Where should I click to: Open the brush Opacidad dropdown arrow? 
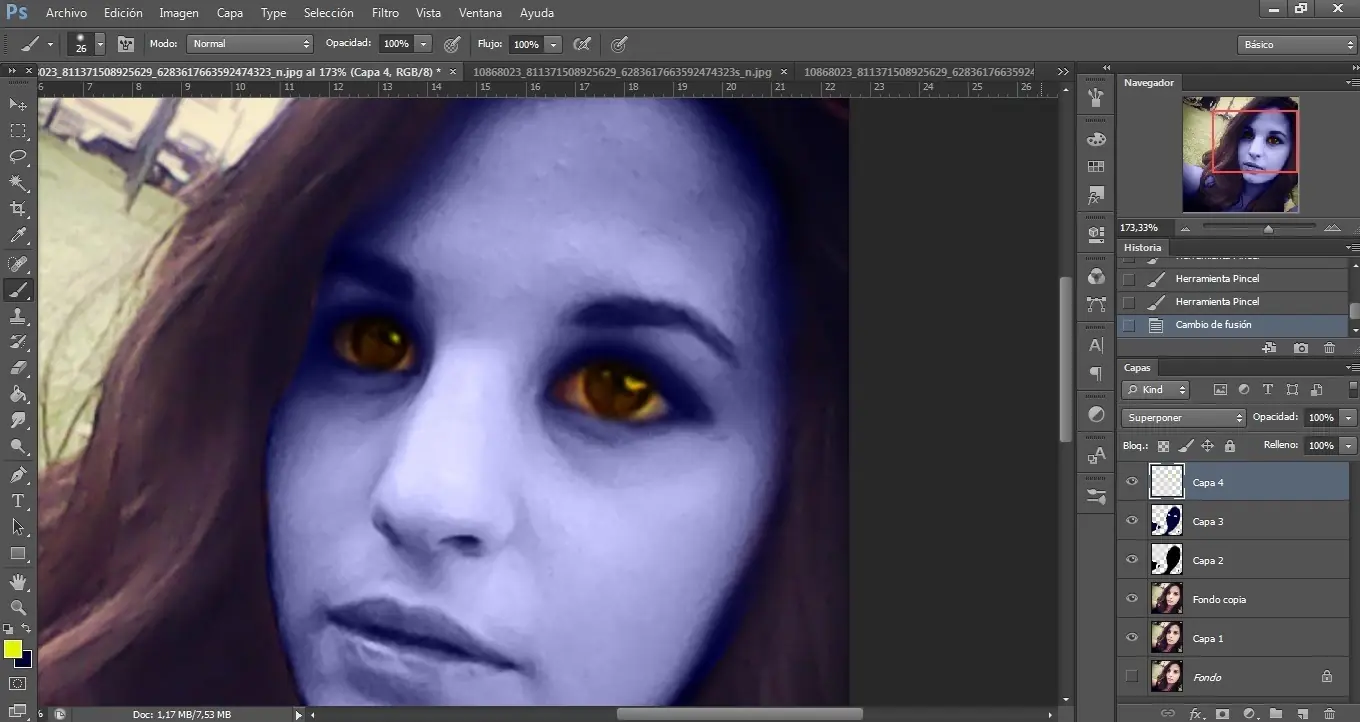424,44
